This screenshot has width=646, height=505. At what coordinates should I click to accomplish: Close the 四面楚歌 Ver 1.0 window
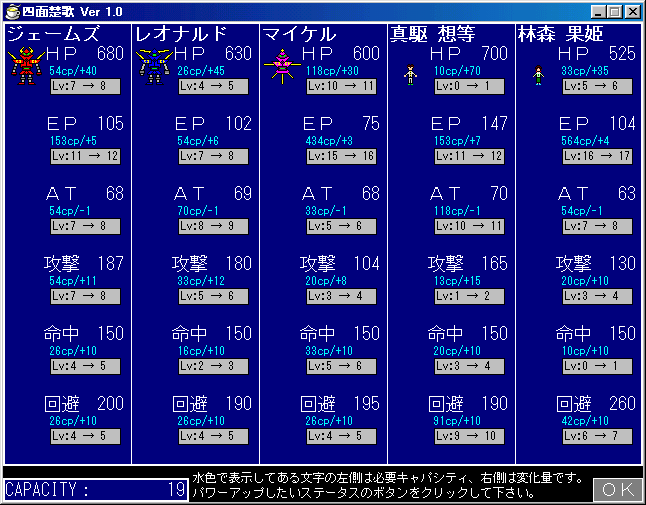(x=632, y=12)
